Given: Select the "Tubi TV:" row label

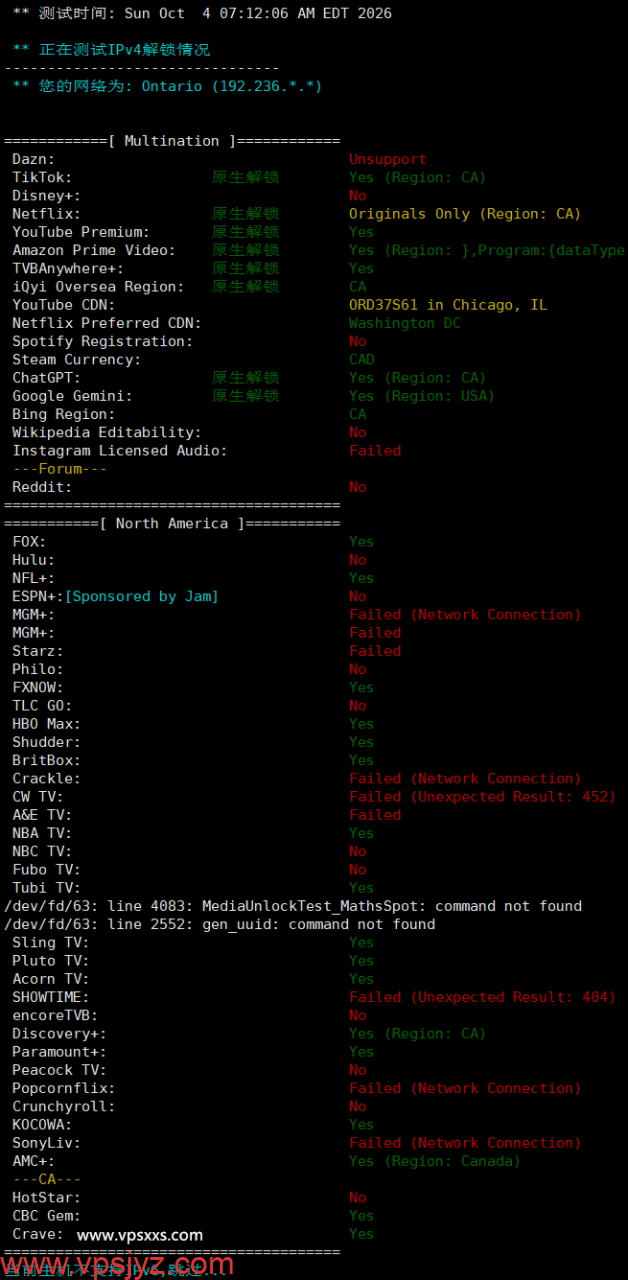Looking at the screenshot, I should coord(46,887).
